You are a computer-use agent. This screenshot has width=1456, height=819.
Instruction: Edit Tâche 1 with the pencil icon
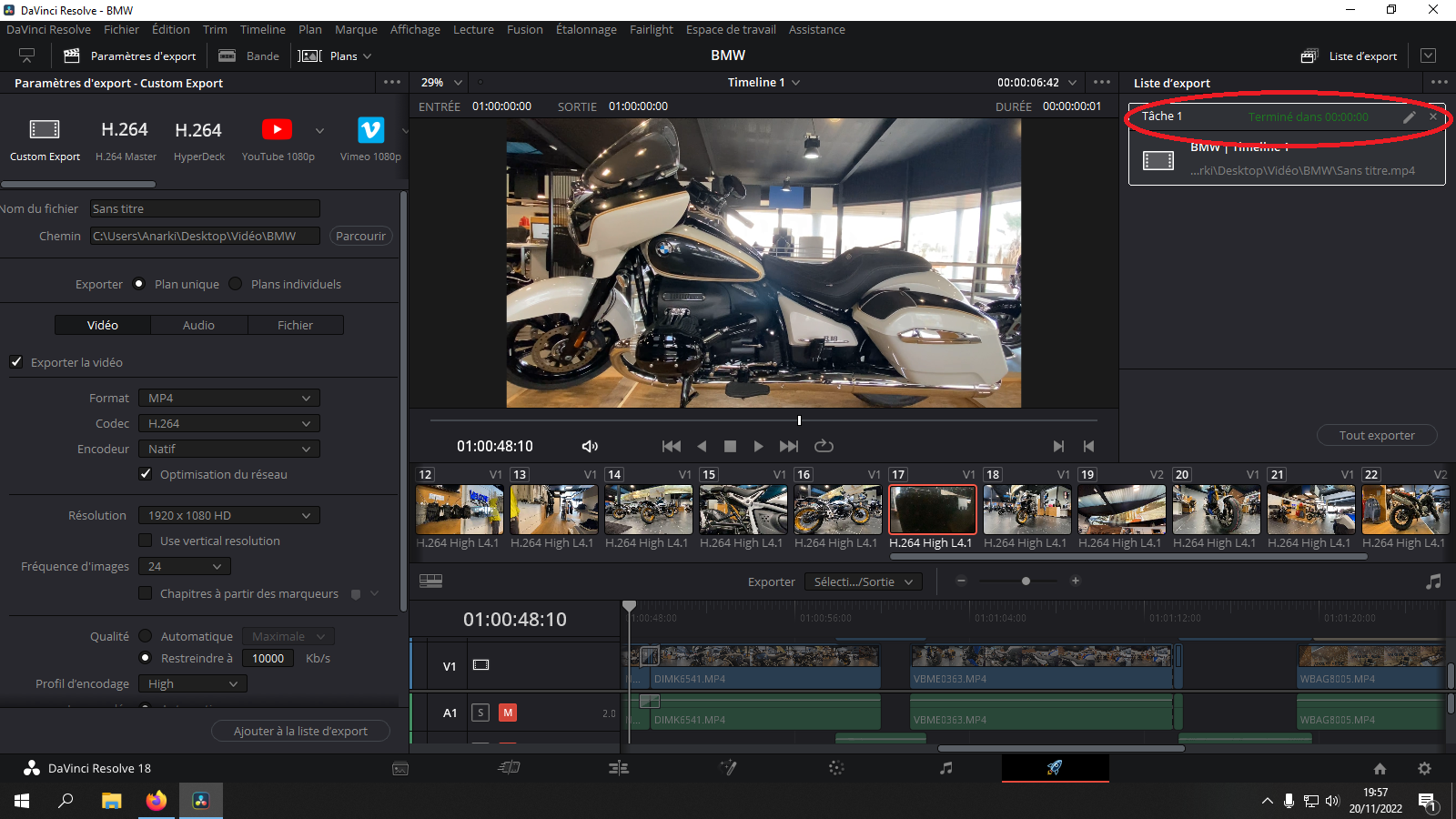pyautogui.click(x=1409, y=116)
